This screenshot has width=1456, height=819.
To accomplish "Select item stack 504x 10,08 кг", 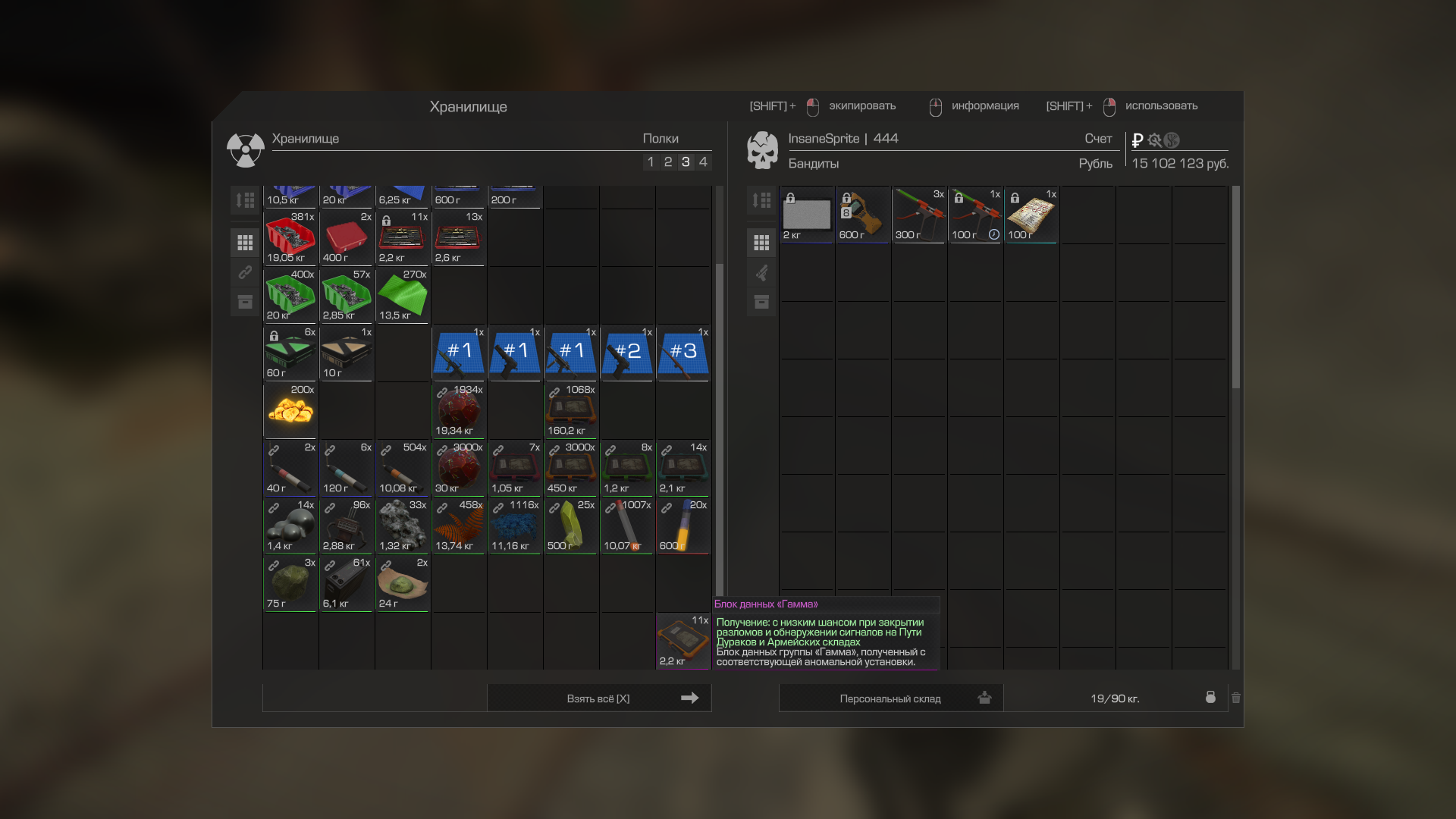I will (x=403, y=468).
